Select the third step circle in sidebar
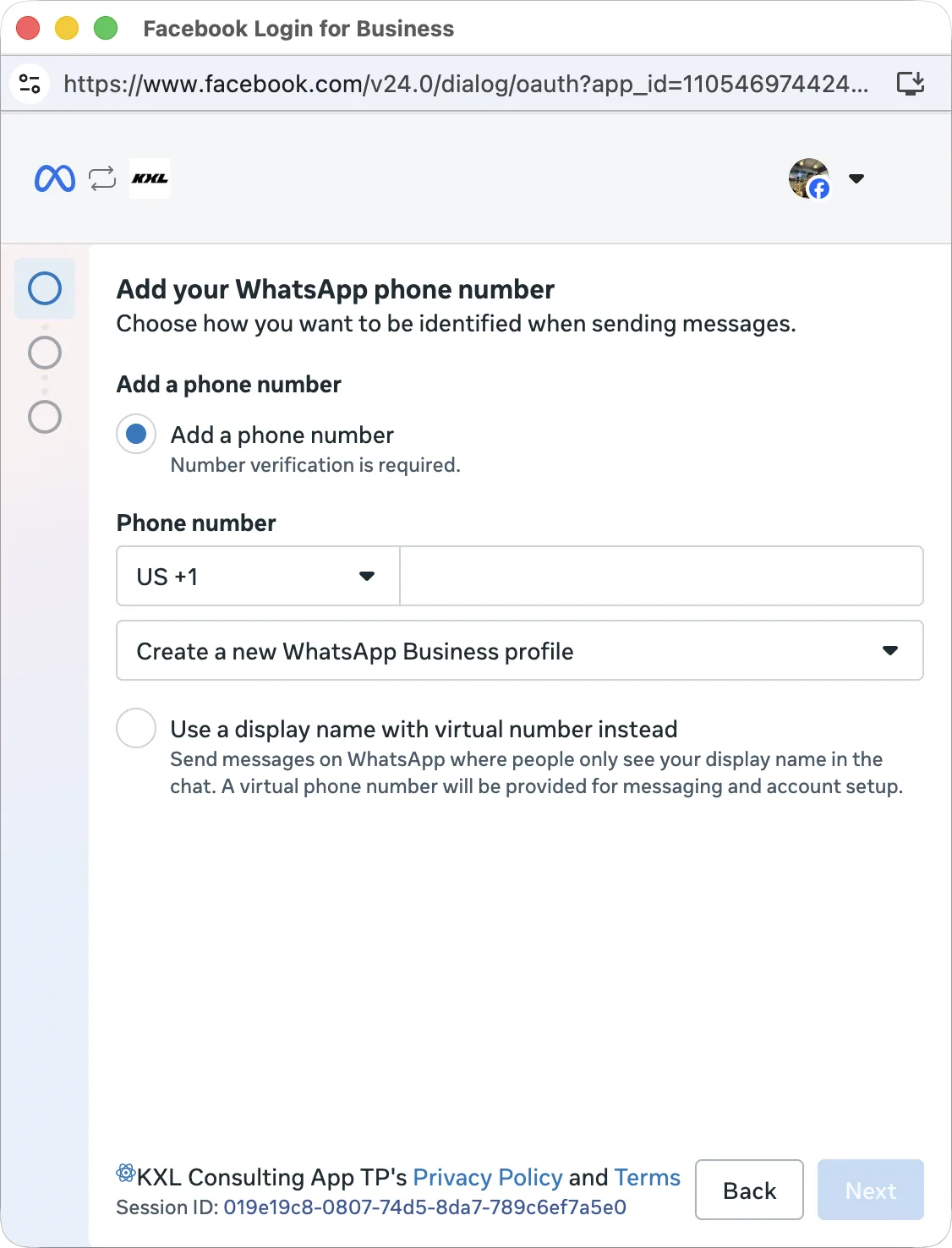The image size is (952, 1248). coord(45,417)
